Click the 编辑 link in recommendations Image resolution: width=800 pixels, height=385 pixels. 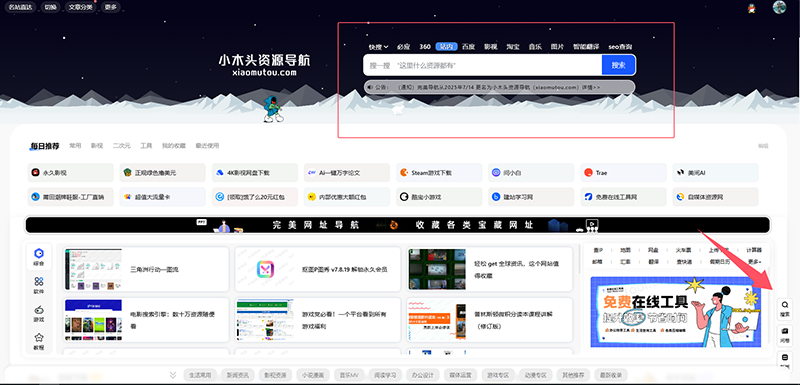763,146
